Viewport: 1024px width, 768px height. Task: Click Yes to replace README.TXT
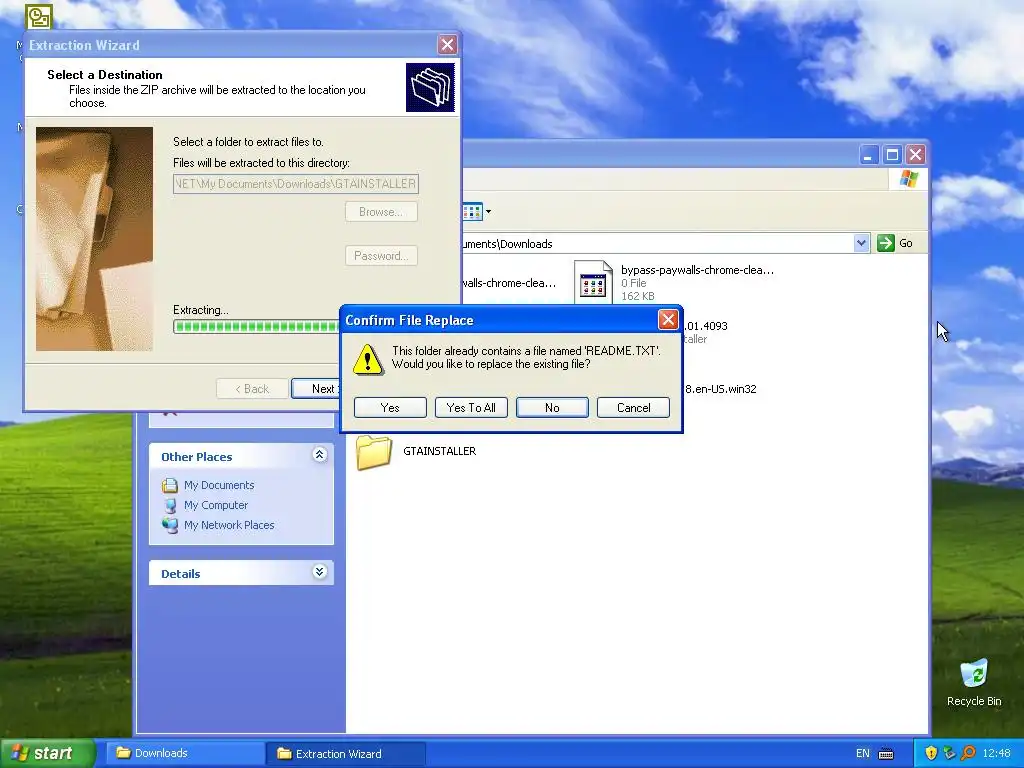pos(390,408)
